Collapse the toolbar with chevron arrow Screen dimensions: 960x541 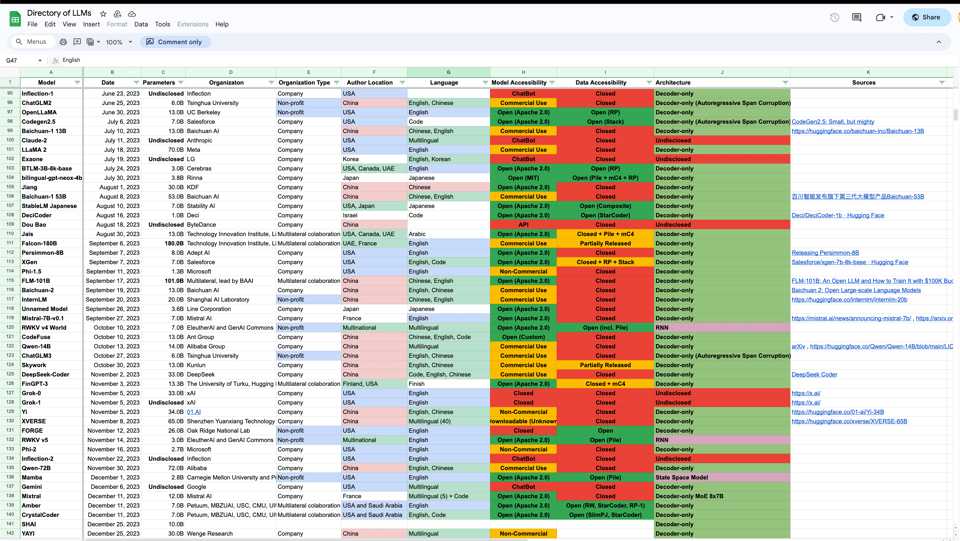click(938, 42)
